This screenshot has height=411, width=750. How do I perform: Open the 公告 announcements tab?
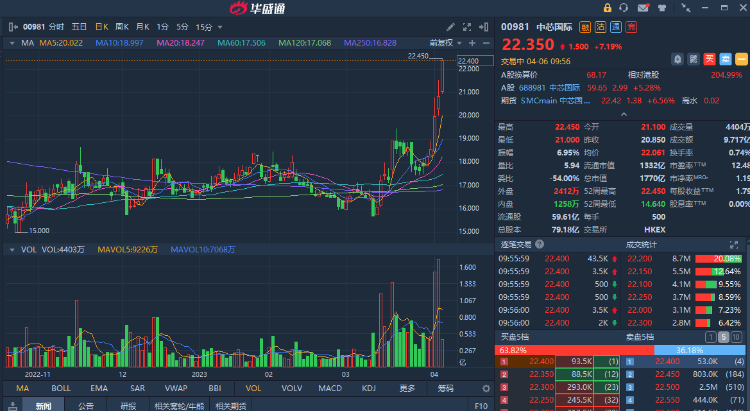pyautogui.click(x=86, y=406)
